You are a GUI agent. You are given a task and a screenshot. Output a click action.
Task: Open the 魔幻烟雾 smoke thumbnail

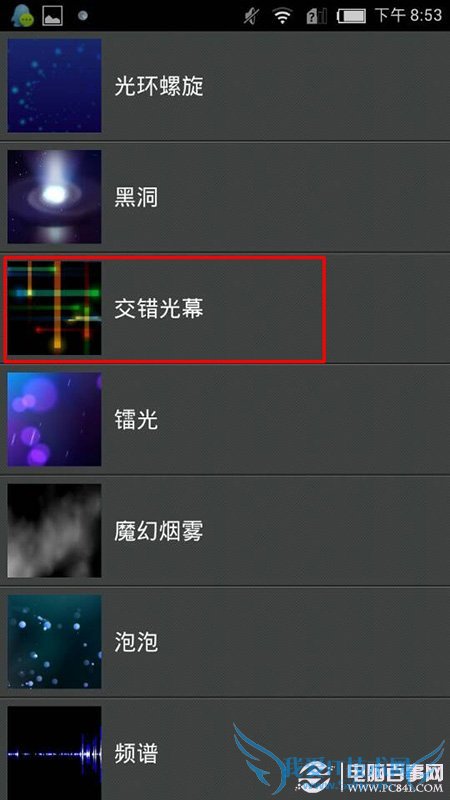(54, 531)
